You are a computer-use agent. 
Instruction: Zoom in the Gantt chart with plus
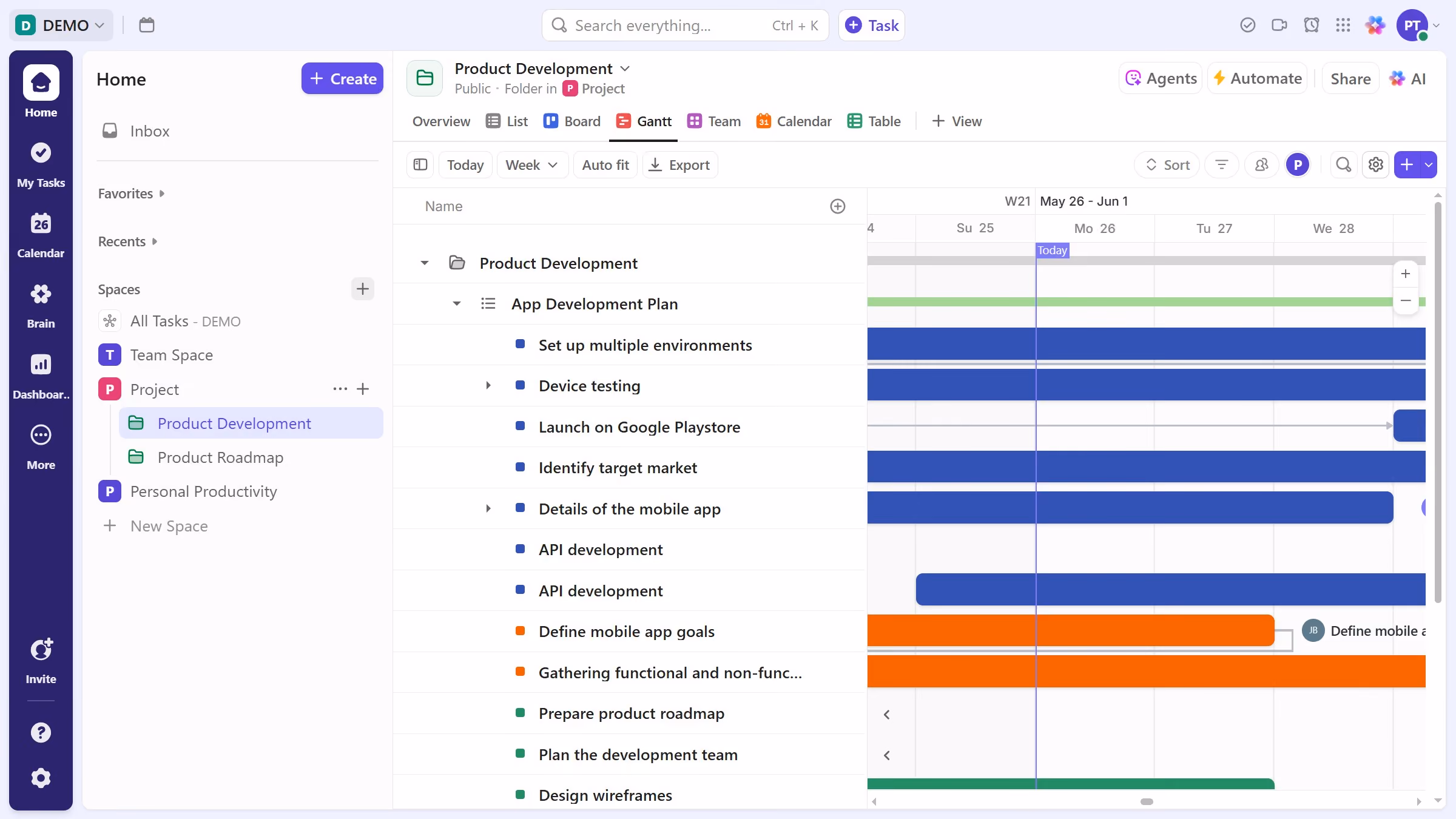[x=1406, y=274]
